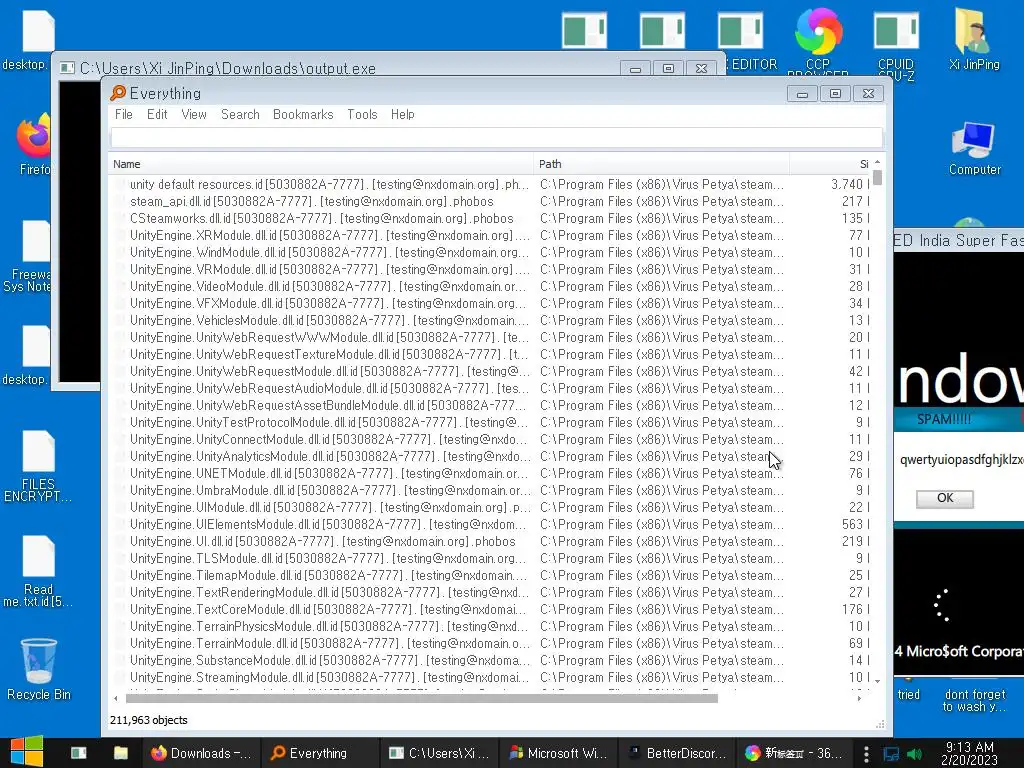Switch to BetterDiscord taskbar item
The image size is (1024, 768).
[677, 753]
